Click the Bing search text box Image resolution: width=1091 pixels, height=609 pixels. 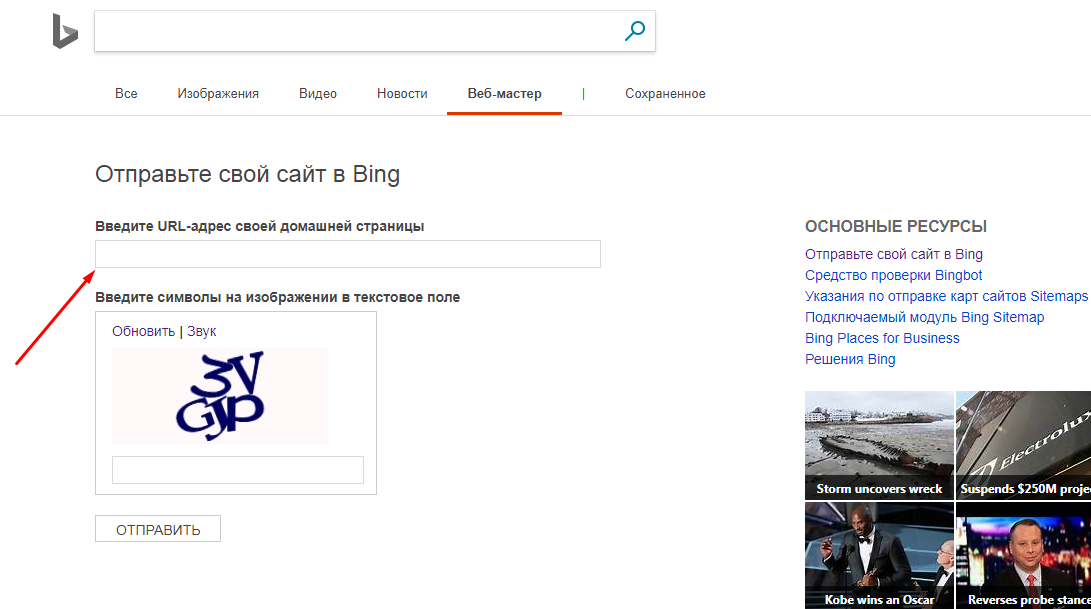355,31
